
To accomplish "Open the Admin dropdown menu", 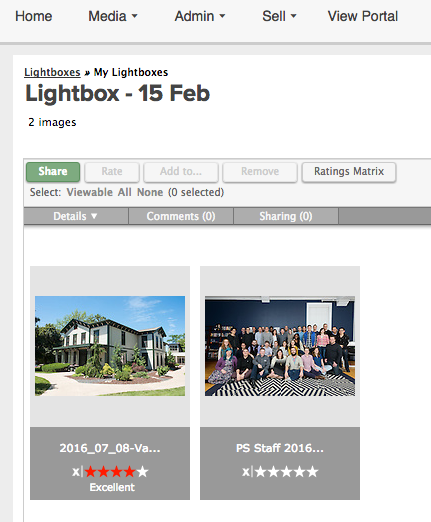I will 200,16.
